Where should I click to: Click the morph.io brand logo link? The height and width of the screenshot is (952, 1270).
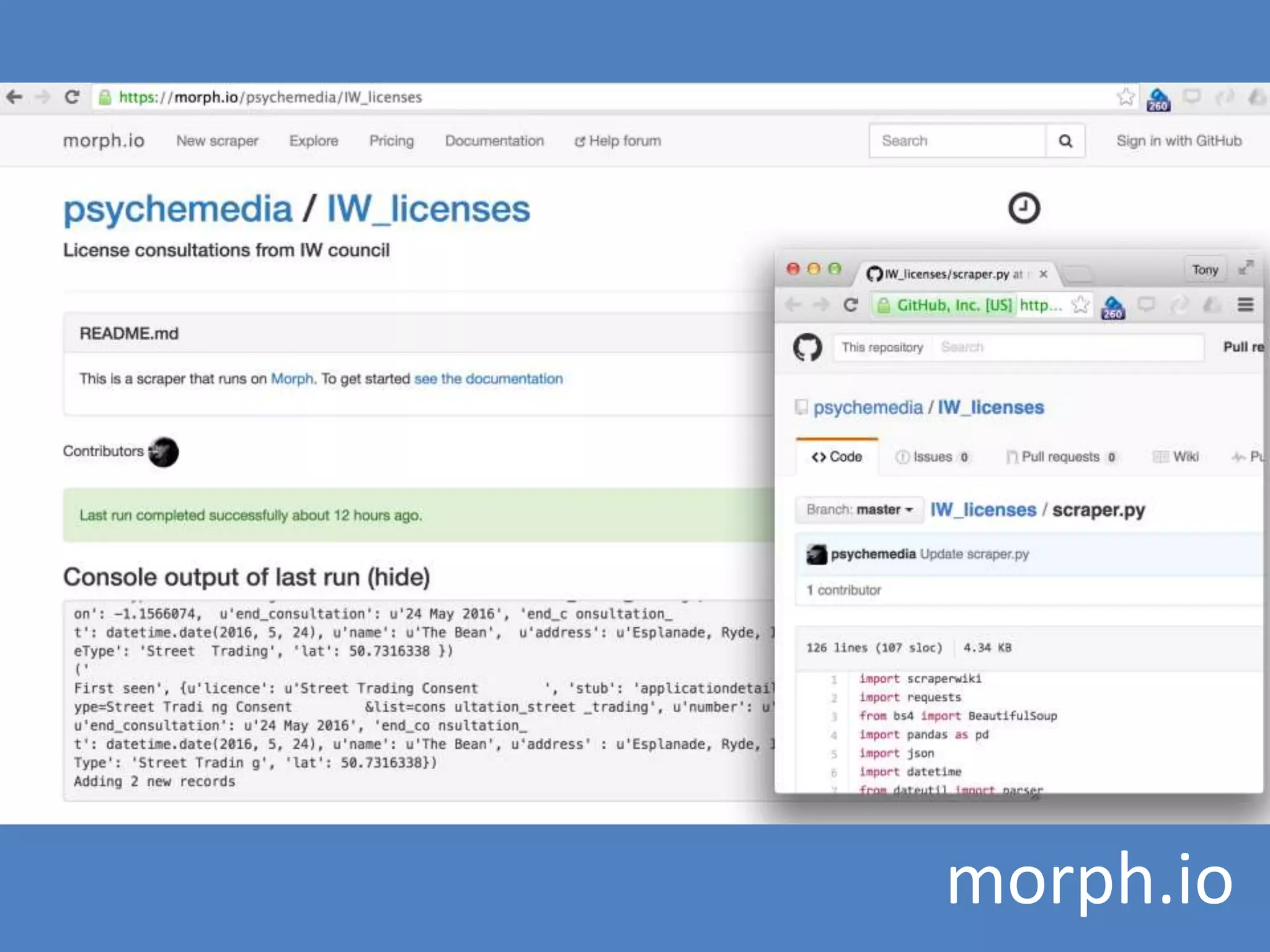click(x=104, y=141)
